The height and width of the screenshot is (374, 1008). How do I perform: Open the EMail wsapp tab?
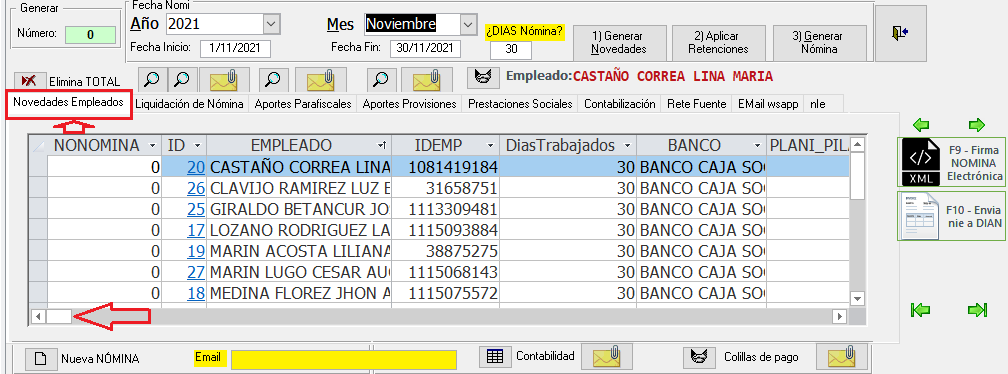[768, 103]
